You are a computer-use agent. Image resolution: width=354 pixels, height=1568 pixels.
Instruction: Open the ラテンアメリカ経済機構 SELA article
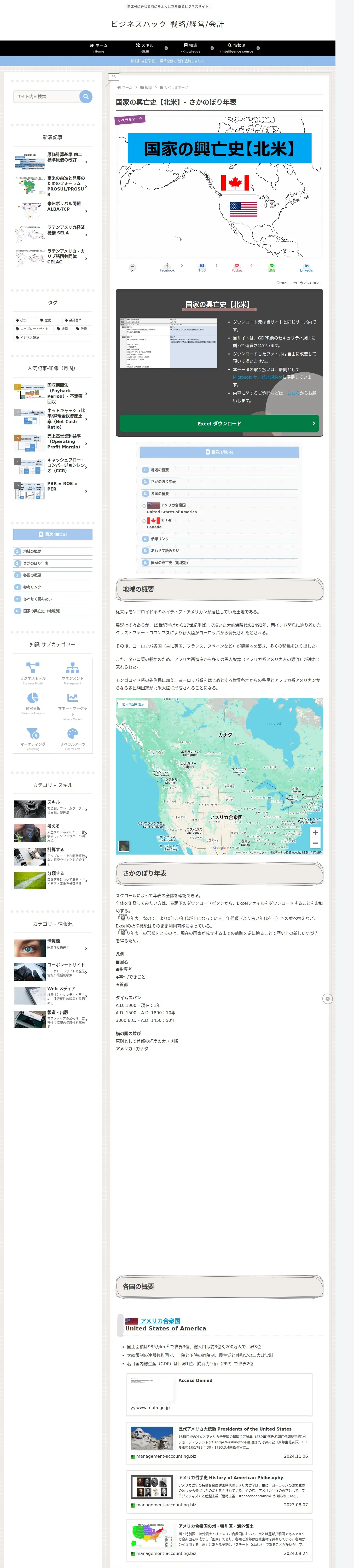pyautogui.click(x=53, y=234)
